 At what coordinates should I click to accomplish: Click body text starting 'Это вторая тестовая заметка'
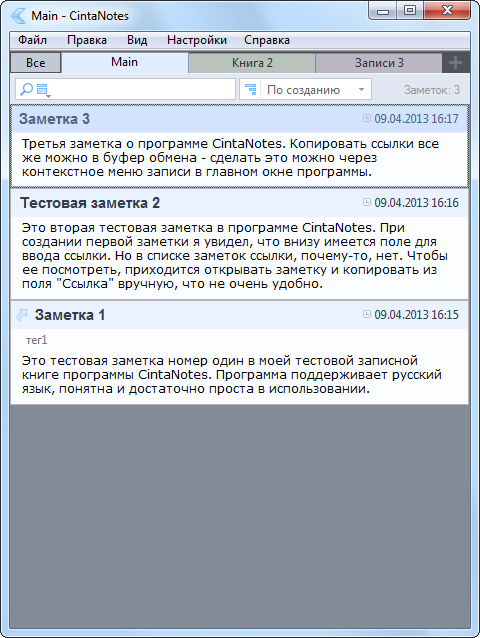click(x=235, y=256)
